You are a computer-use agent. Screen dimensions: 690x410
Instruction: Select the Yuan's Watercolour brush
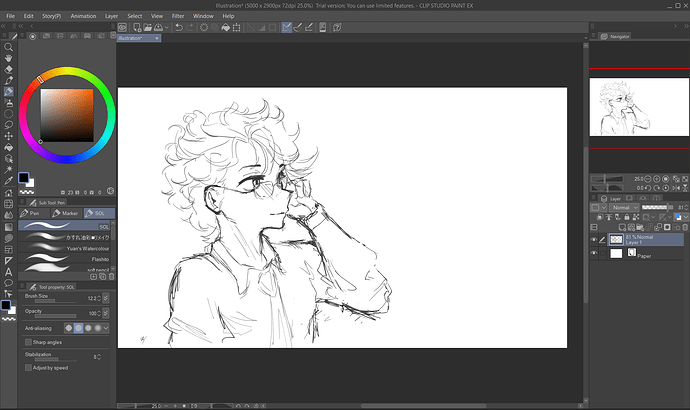65,248
